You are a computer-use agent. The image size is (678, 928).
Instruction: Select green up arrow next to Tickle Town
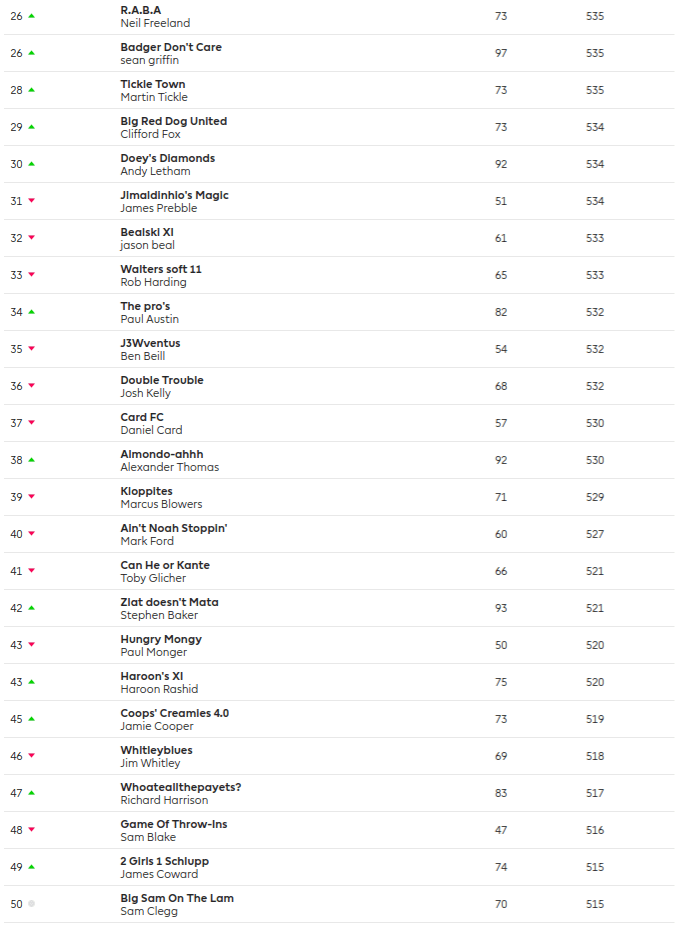click(x=32, y=90)
